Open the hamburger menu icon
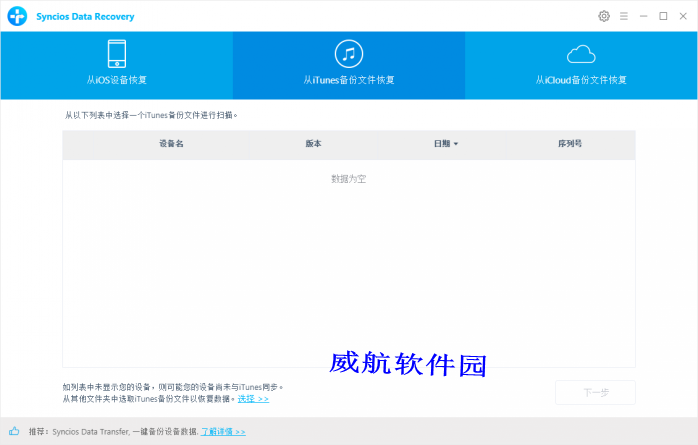 624,16
